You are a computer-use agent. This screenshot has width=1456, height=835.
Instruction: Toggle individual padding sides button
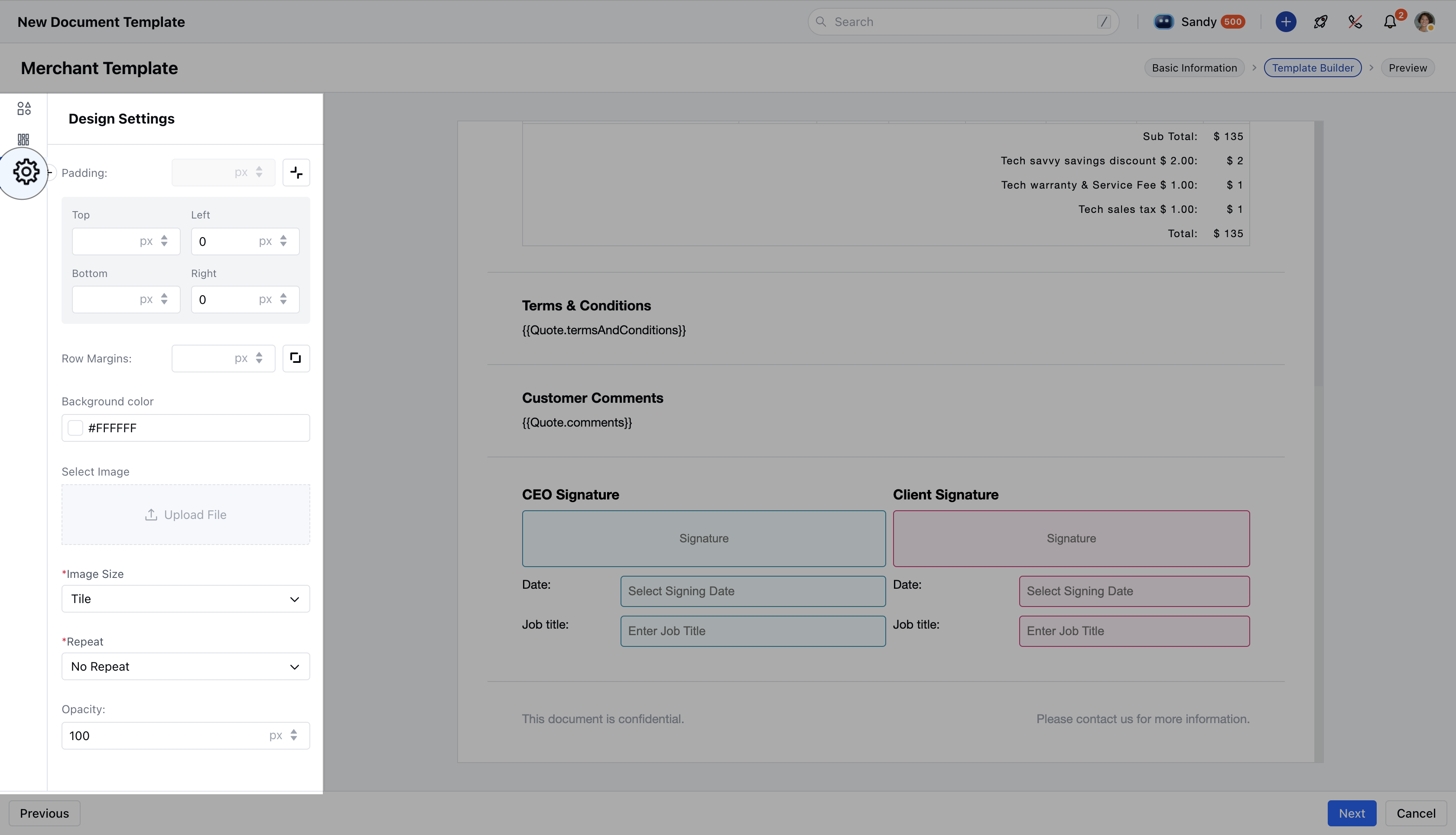(296, 173)
